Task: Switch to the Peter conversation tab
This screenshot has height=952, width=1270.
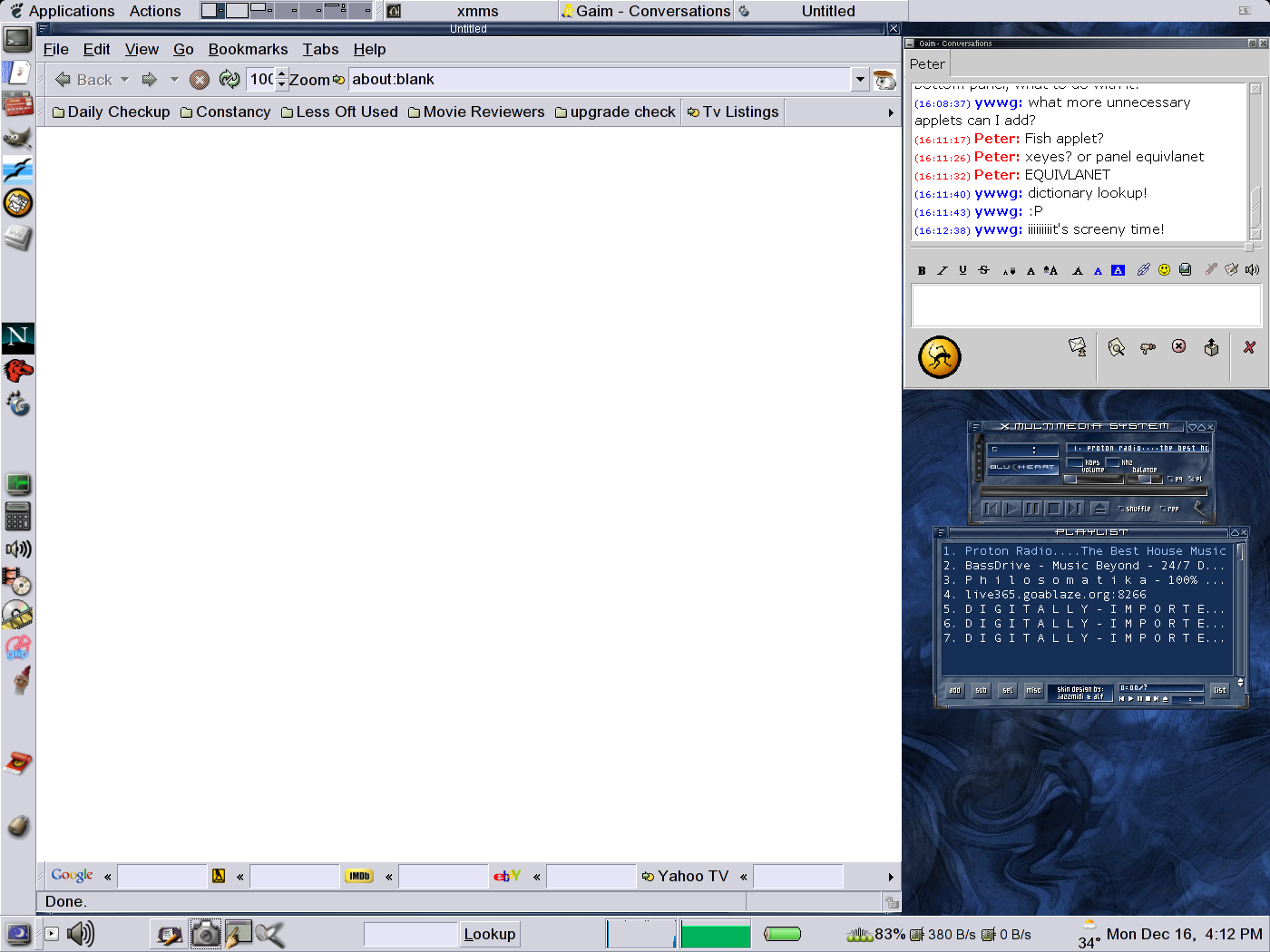Action: pyautogui.click(x=927, y=64)
